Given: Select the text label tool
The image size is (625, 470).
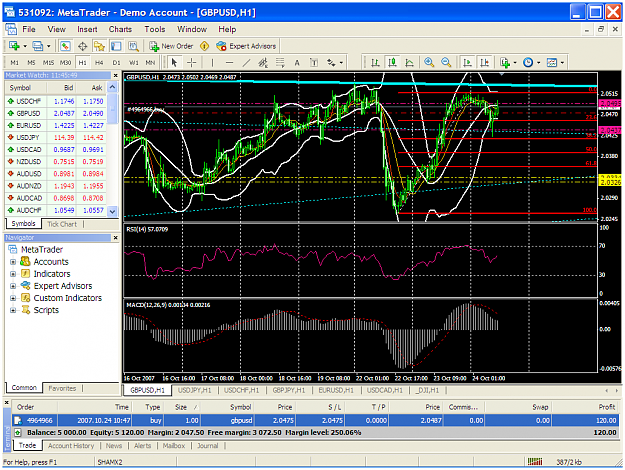Looking at the screenshot, I should tap(314, 63).
